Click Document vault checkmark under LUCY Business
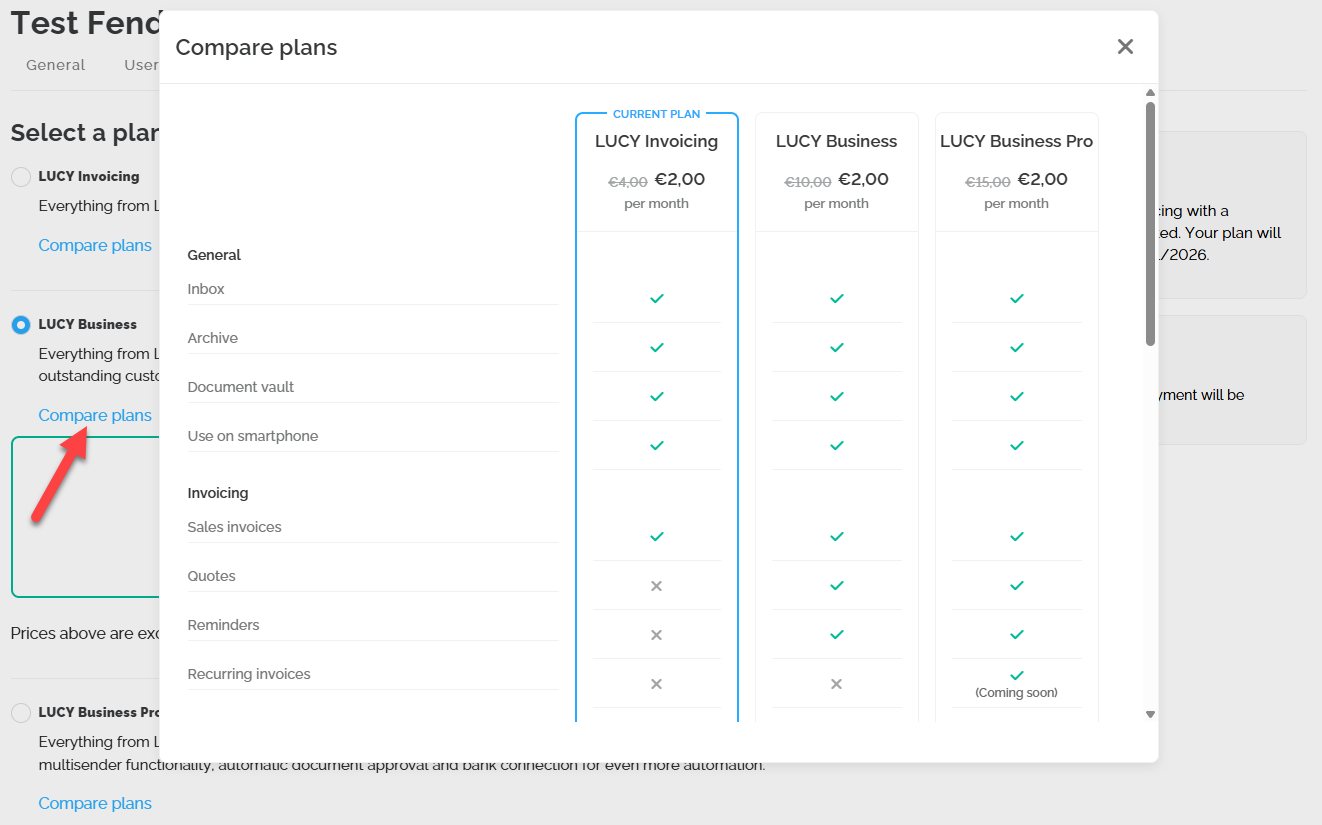Viewport: 1322px width, 825px height. click(837, 397)
